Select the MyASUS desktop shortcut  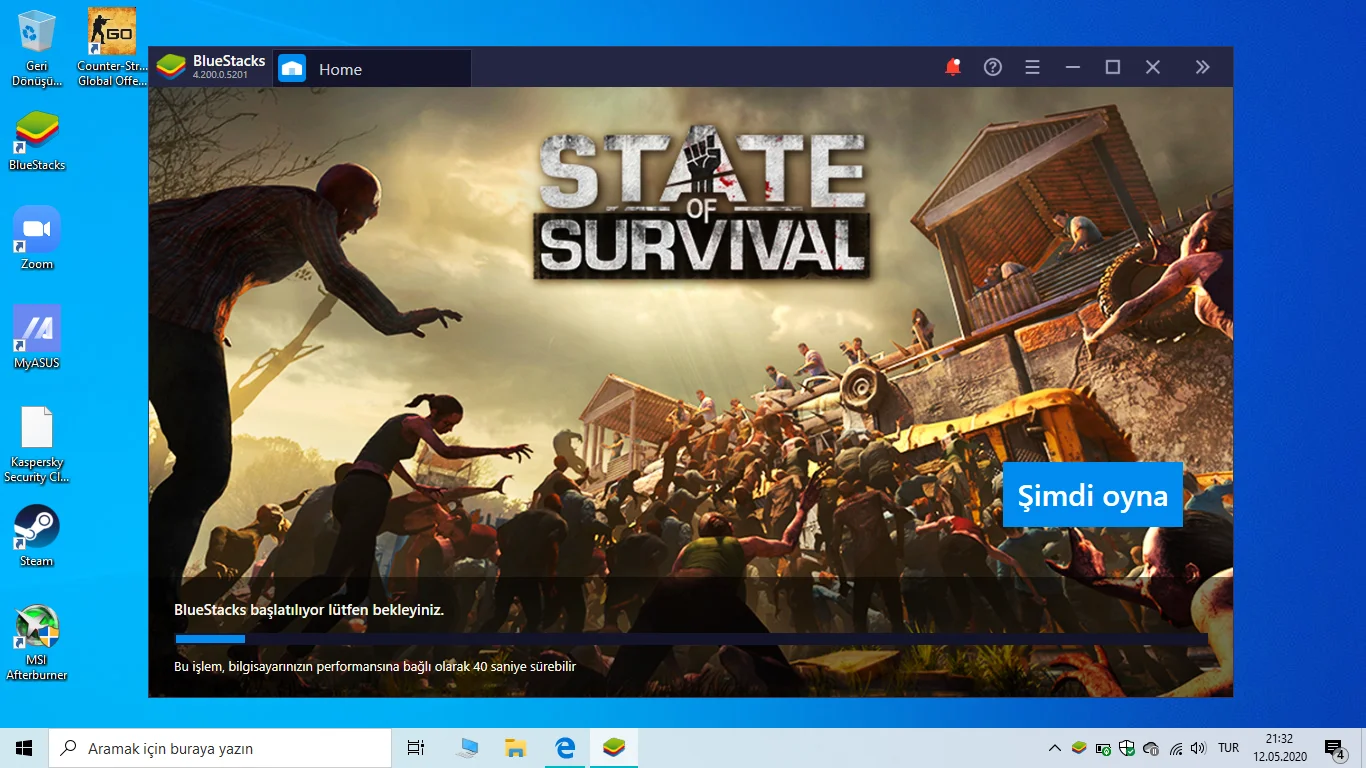pyautogui.click(x=37, y=337)
